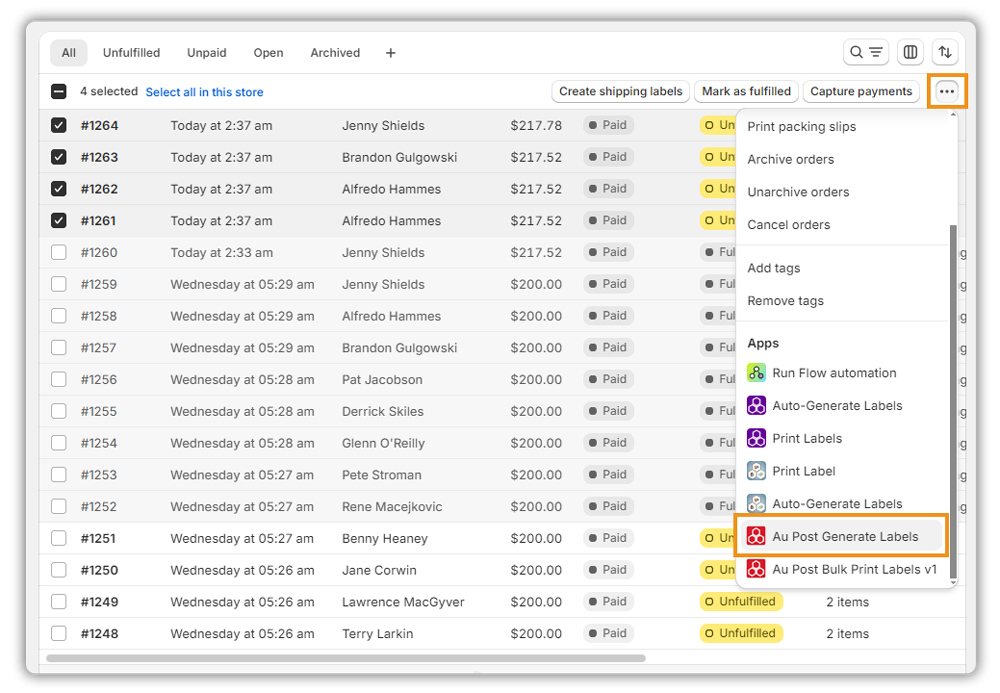This screenshot has width=1000, height=693.
Task: Click 'Today at 2:33 am' date cell
Action: point(221,252)
